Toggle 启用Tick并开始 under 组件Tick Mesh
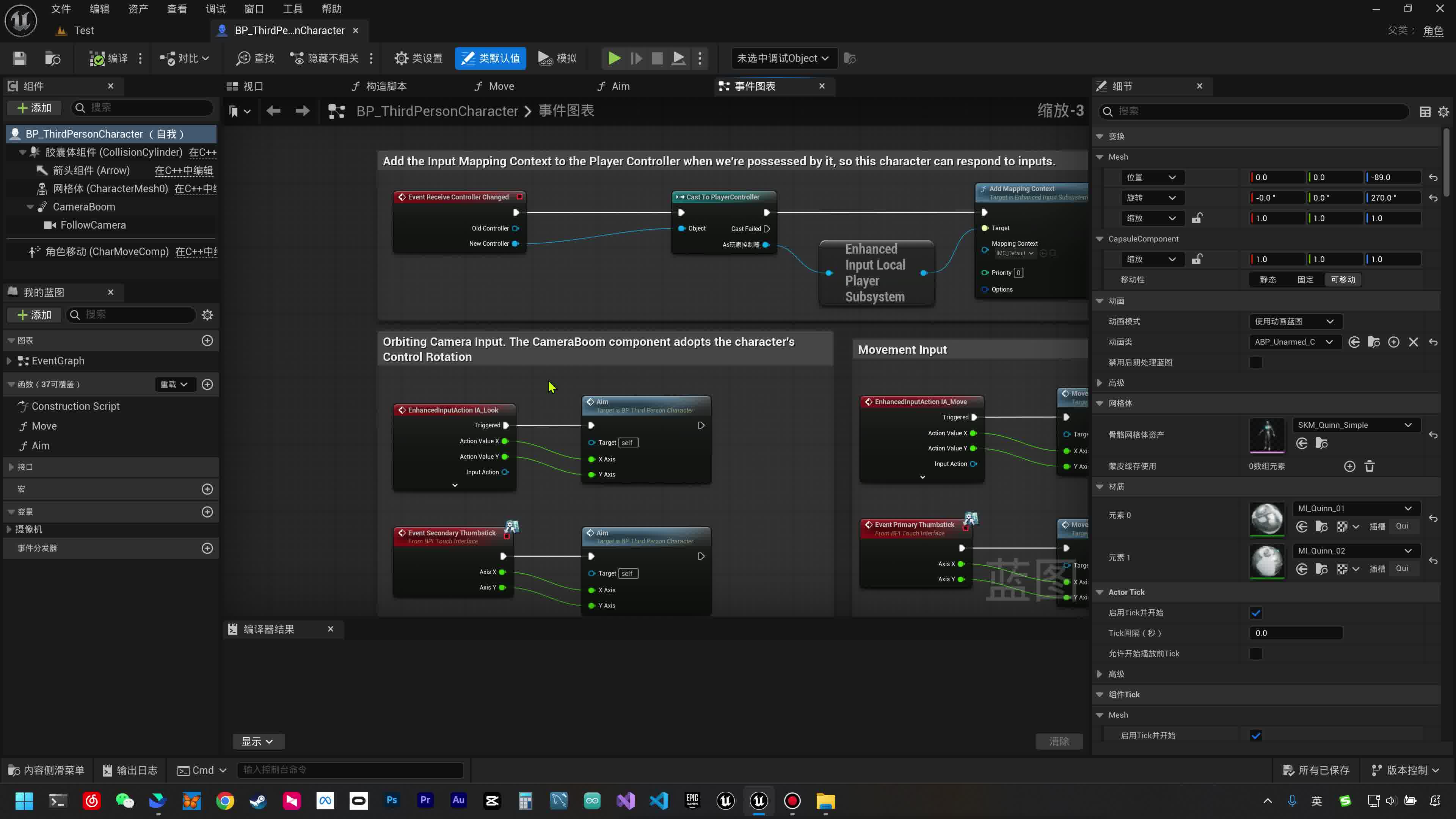Viewport: 1456px width, 819px height. [x=1255, y=735]
